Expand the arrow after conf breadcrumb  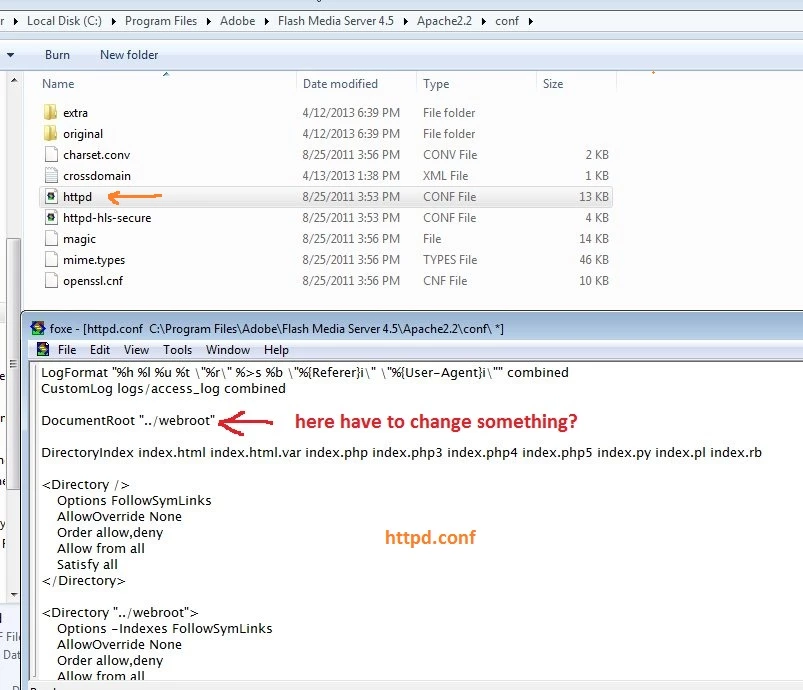point(530,21)
